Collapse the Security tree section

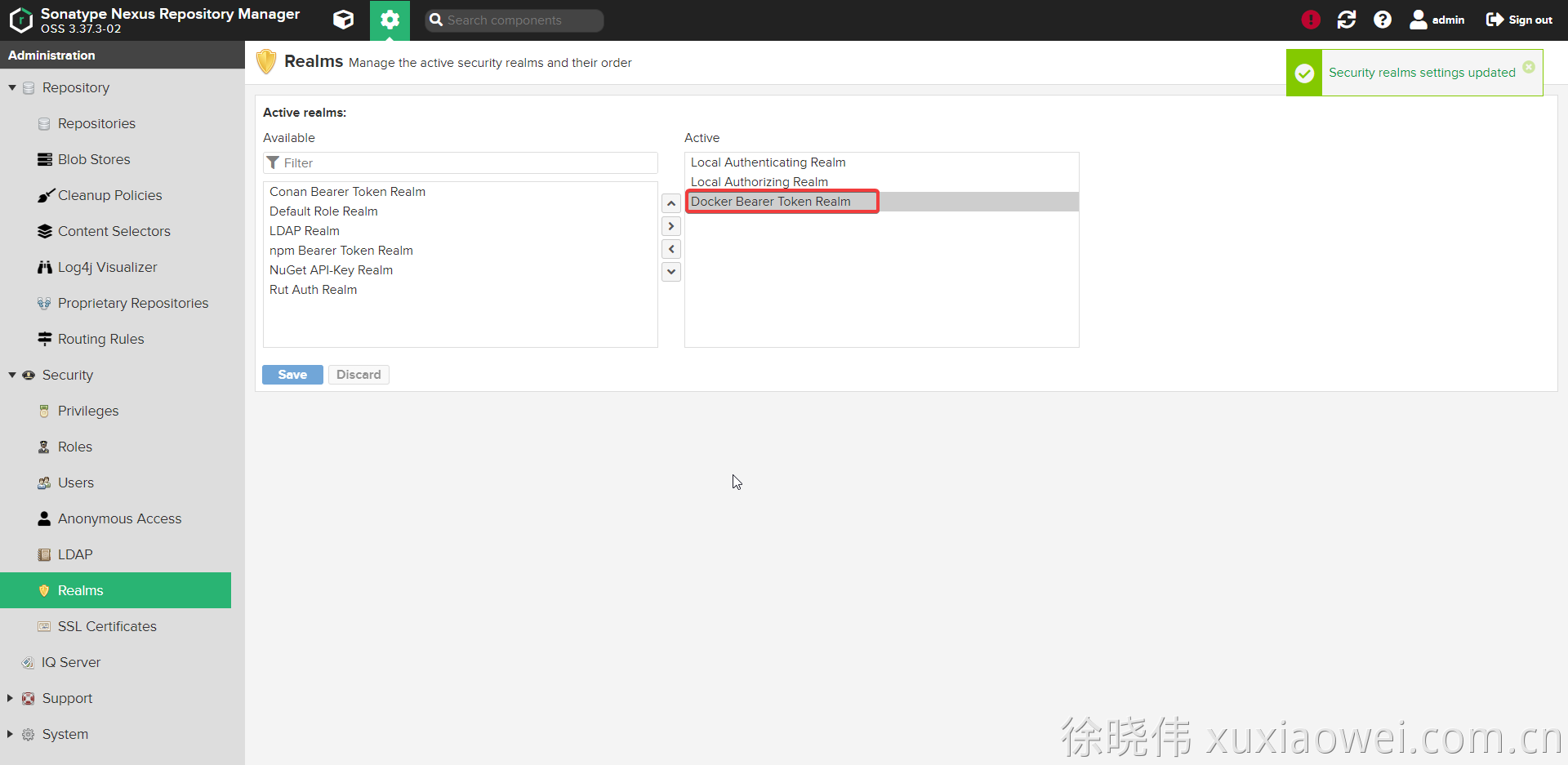12,375
